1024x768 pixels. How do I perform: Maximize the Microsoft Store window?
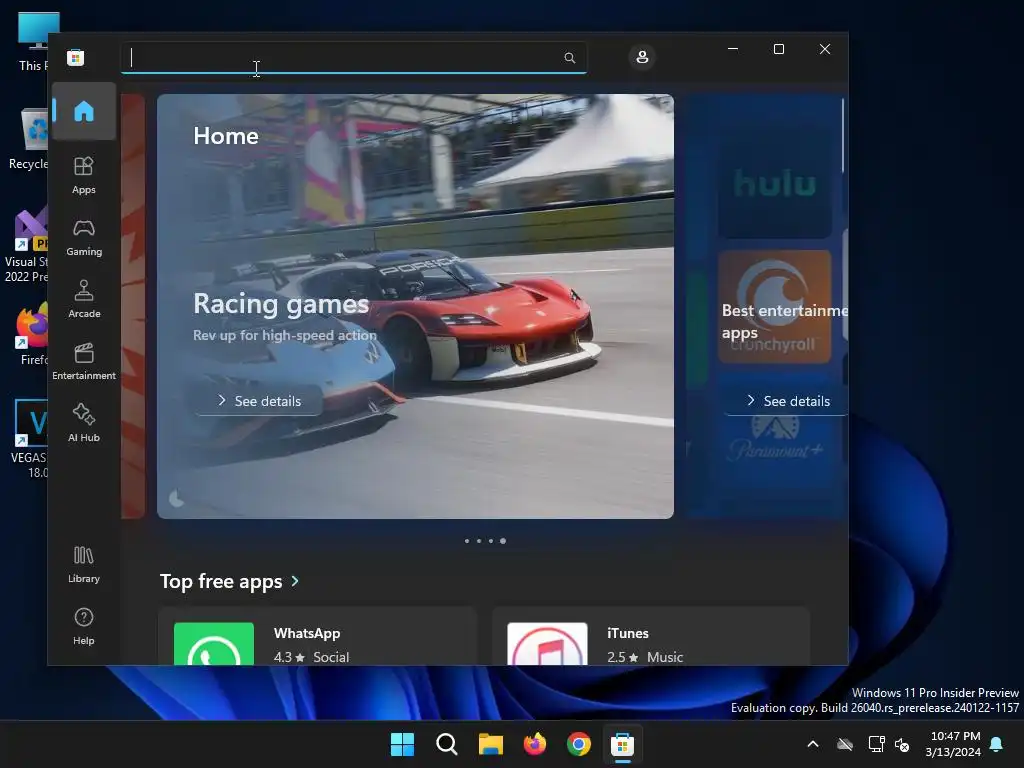pos(778,49)
